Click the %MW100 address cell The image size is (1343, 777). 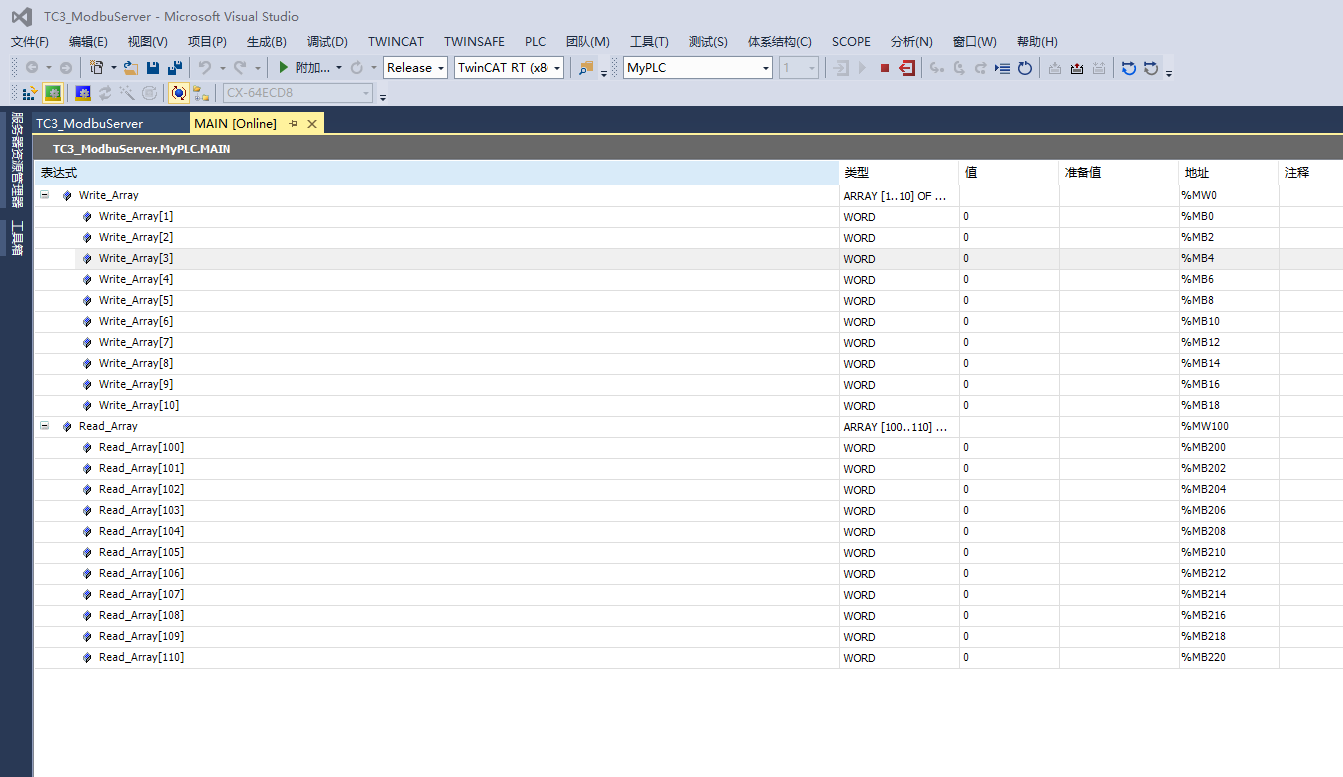click(1229, 426)
